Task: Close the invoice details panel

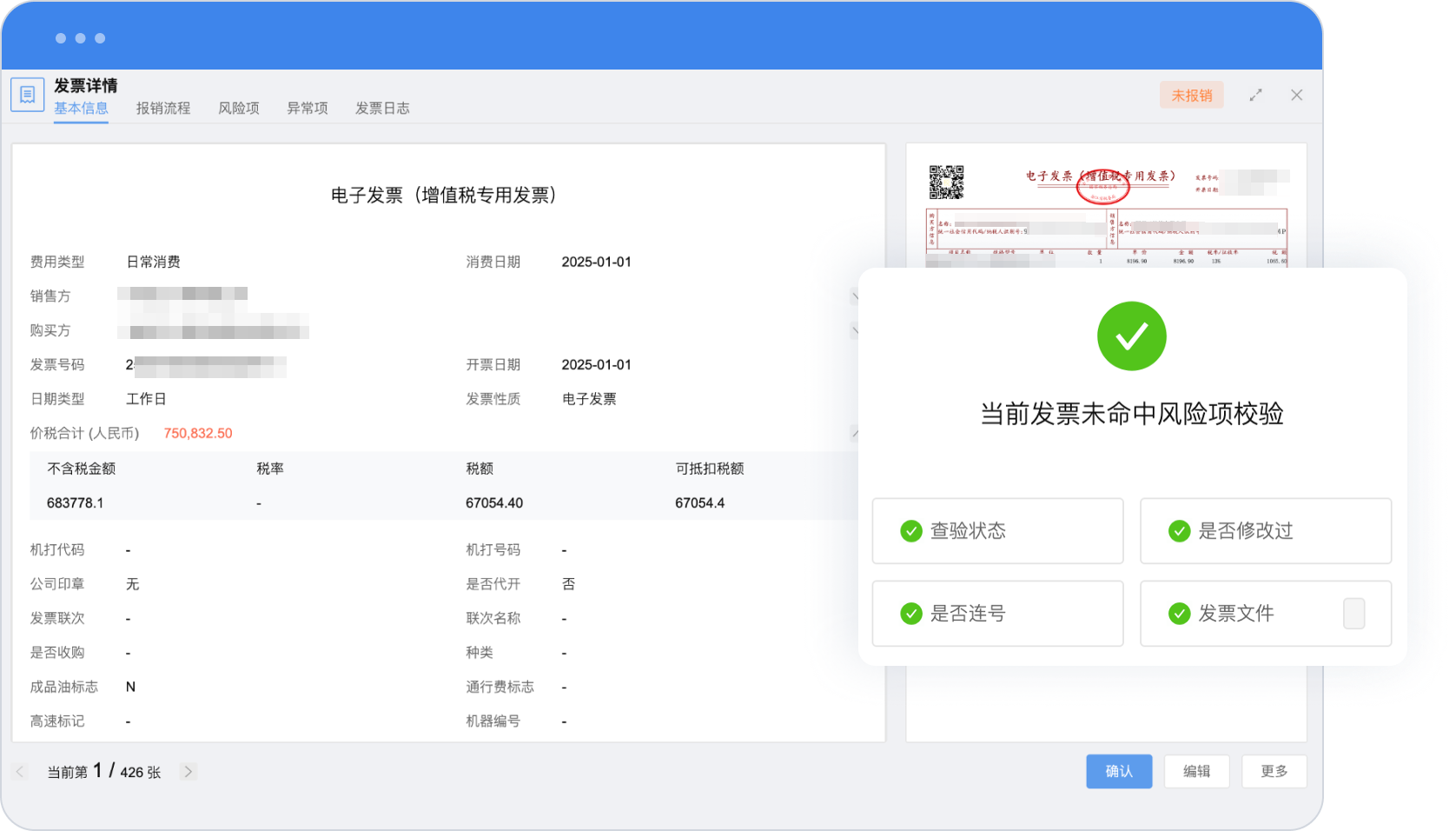Action: click(1296, 96)
